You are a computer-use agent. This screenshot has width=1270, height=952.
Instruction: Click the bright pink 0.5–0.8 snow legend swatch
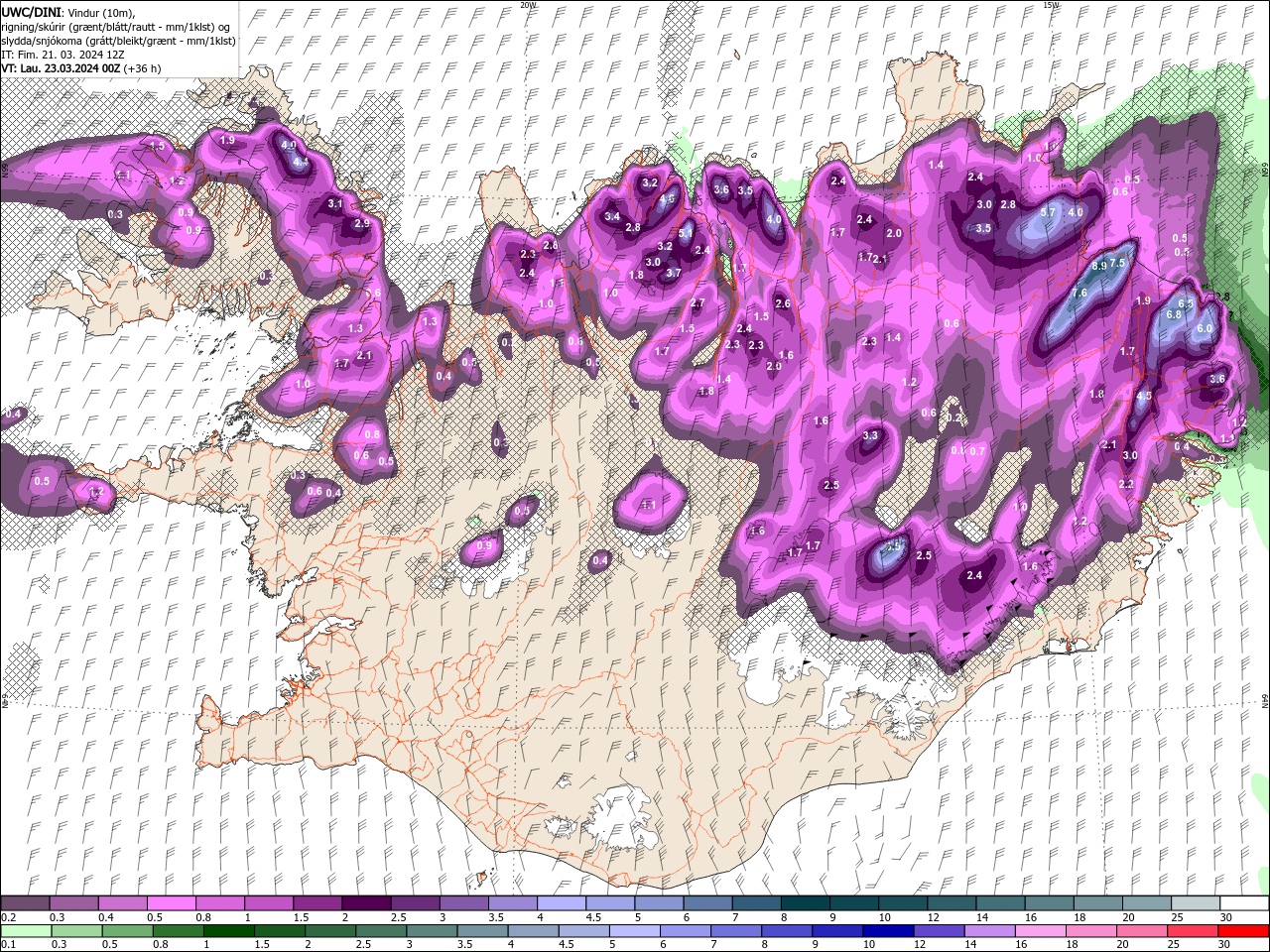tap(173, 903)
